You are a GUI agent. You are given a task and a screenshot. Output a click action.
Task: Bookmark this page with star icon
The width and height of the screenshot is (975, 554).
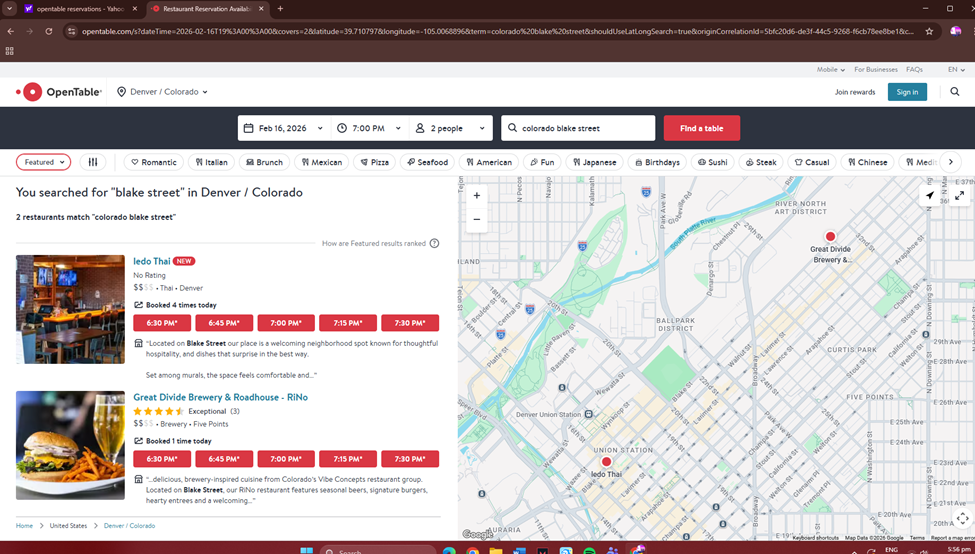(929, 31)
